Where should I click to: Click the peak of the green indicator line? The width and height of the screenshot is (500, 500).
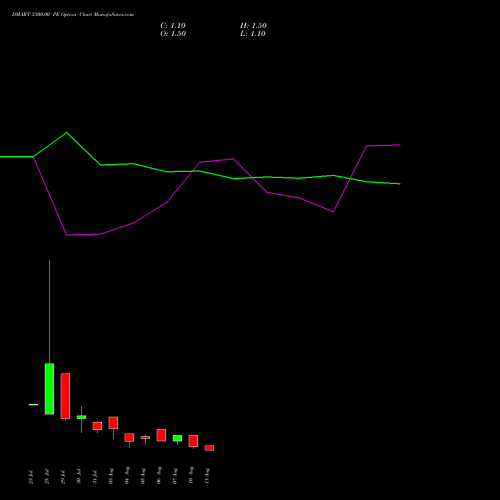[x=67, y=133]
